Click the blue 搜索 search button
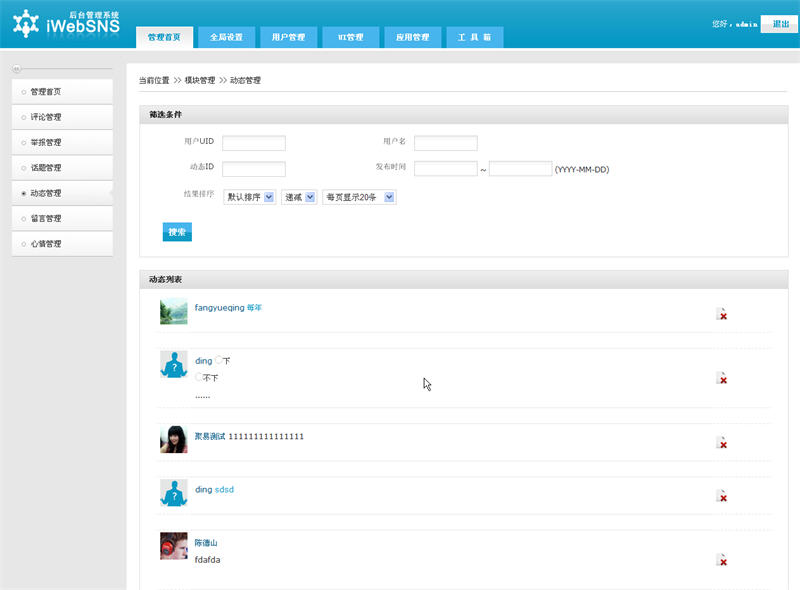Image resolution: width=800 pixels, height=590 pixels. pos(177,232)
